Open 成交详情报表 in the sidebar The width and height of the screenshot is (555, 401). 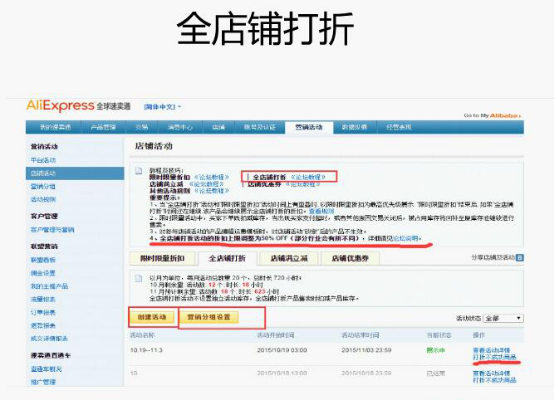pos(49,338)
